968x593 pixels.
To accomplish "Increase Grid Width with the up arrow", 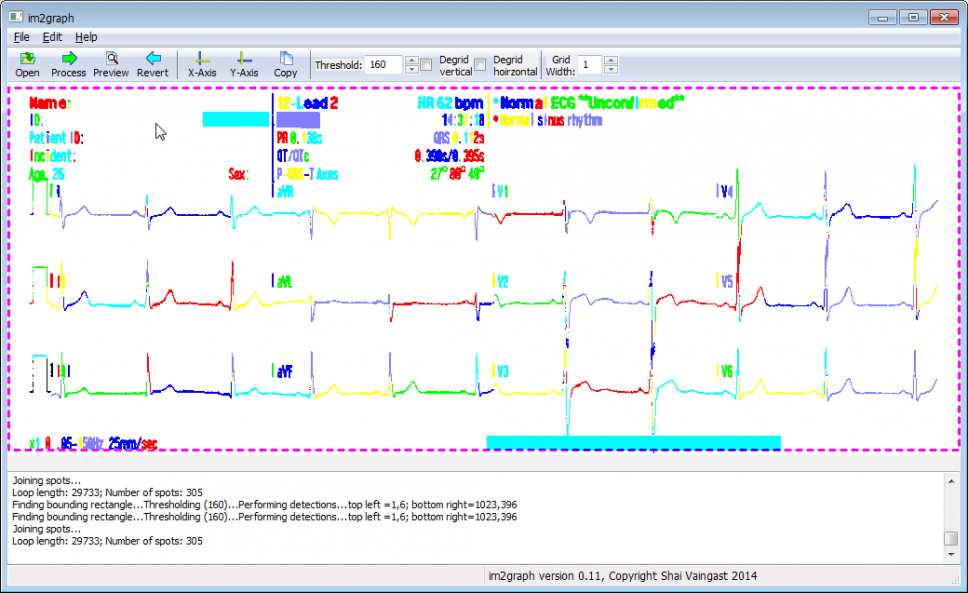I will tap(611, 60).
